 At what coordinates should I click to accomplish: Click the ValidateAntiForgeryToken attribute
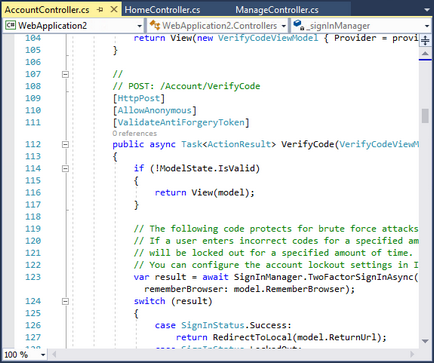click(181, 122)
